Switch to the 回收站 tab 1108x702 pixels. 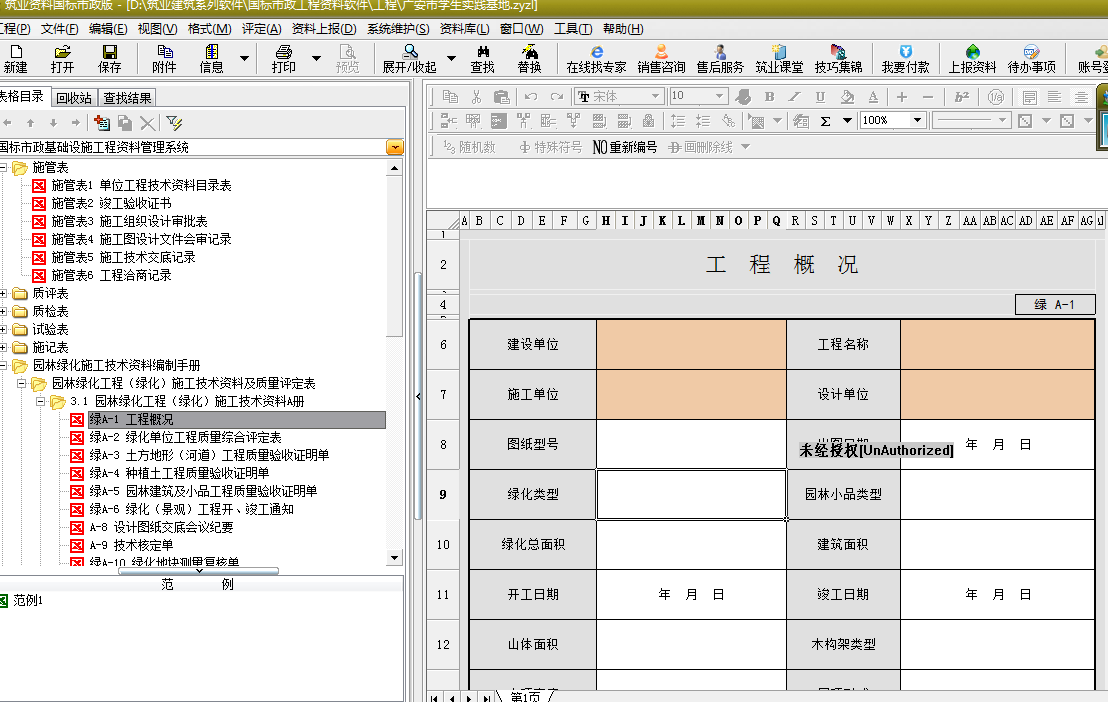coord(74,97)
